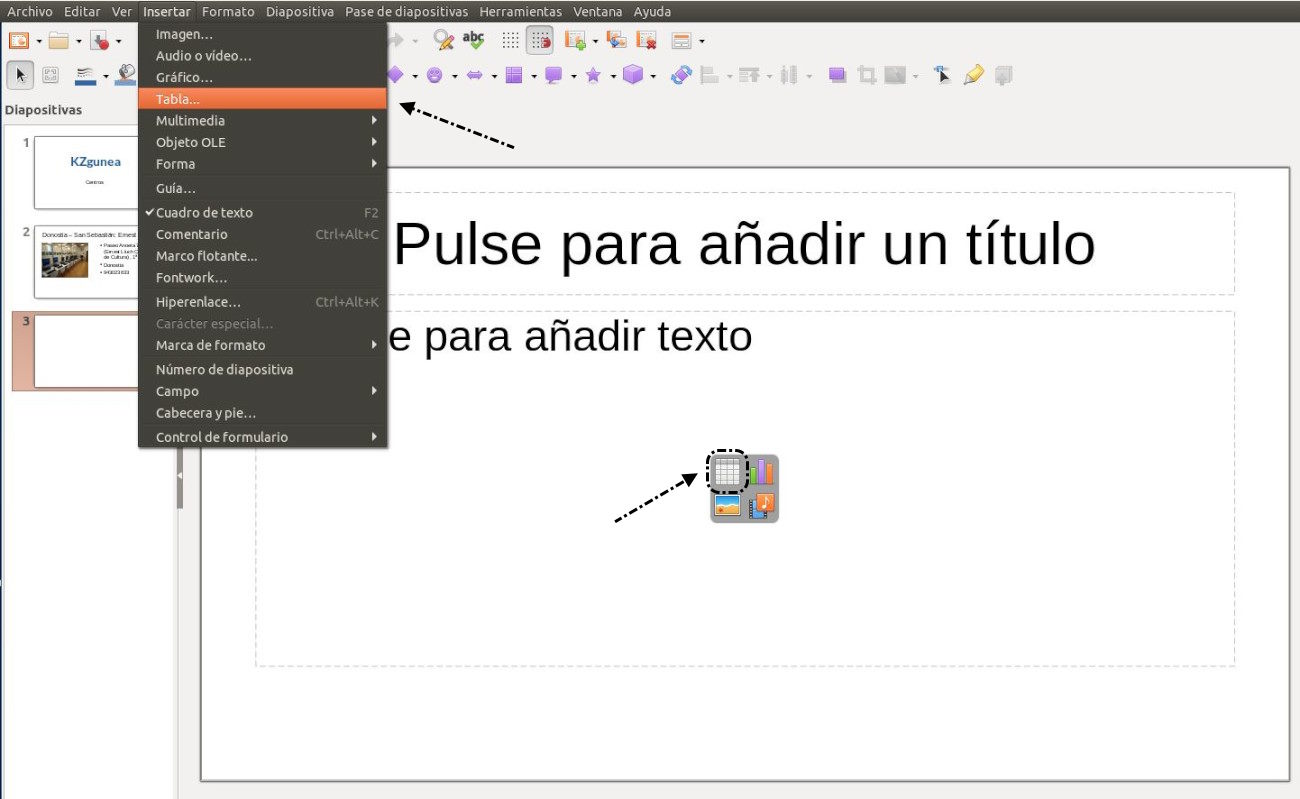Choose Número de diapositiva entry
The width and height of the screenshot is (1300, 799).
point(262,369)
